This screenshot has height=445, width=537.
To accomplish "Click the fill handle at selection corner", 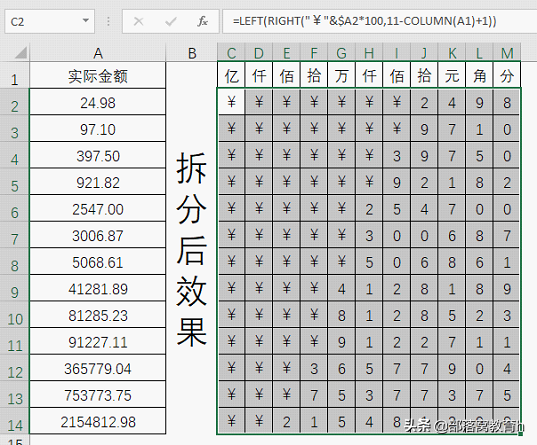I will (x=521, y=434).
